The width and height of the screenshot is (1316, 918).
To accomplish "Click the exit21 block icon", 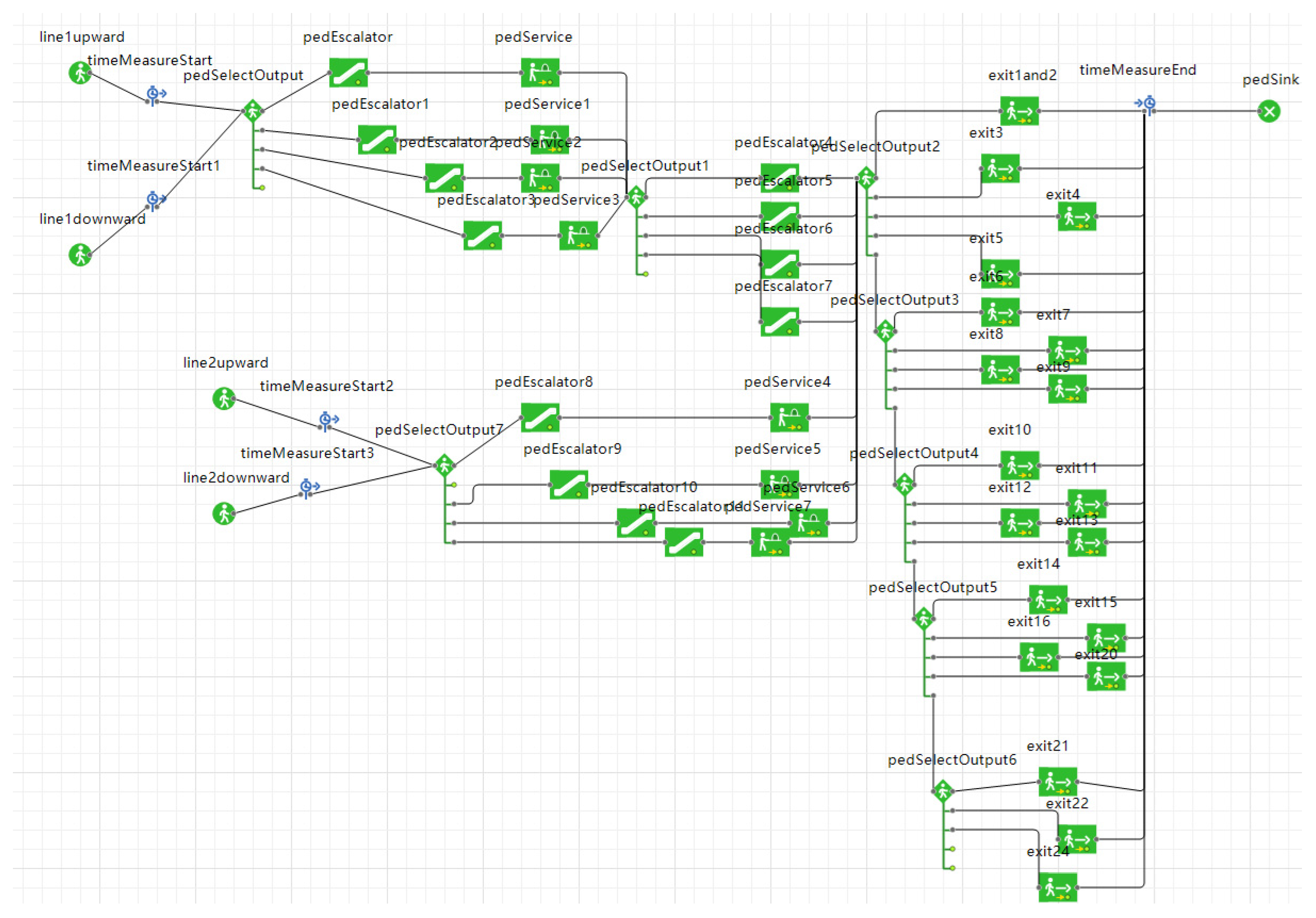I will (x=1057, y=781).
